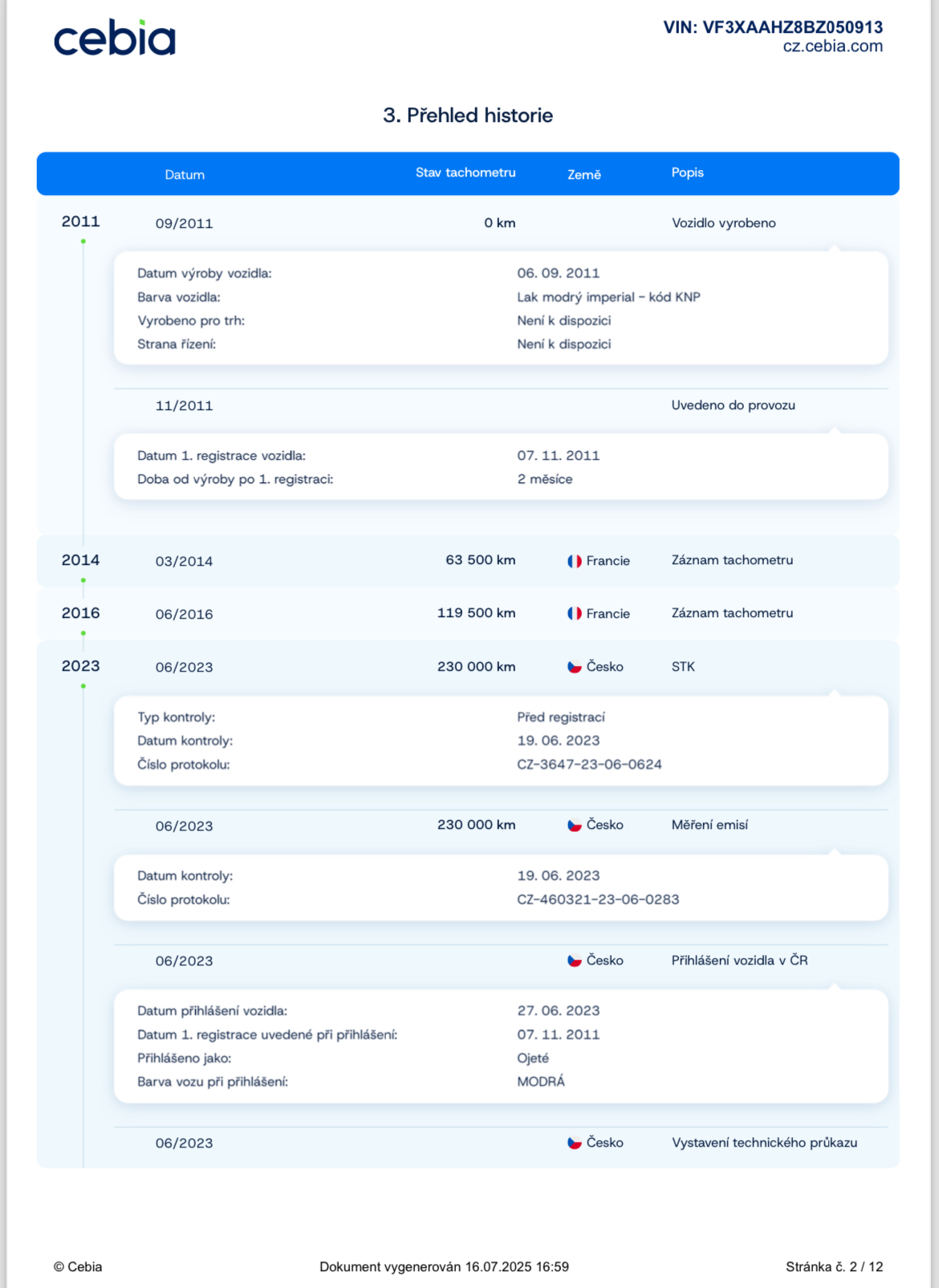The width and height of the screenshot is (939, 1288).
Task: Click the "Datum přihlášení vozidla:" label
Action: click(x=213, y=1011)
